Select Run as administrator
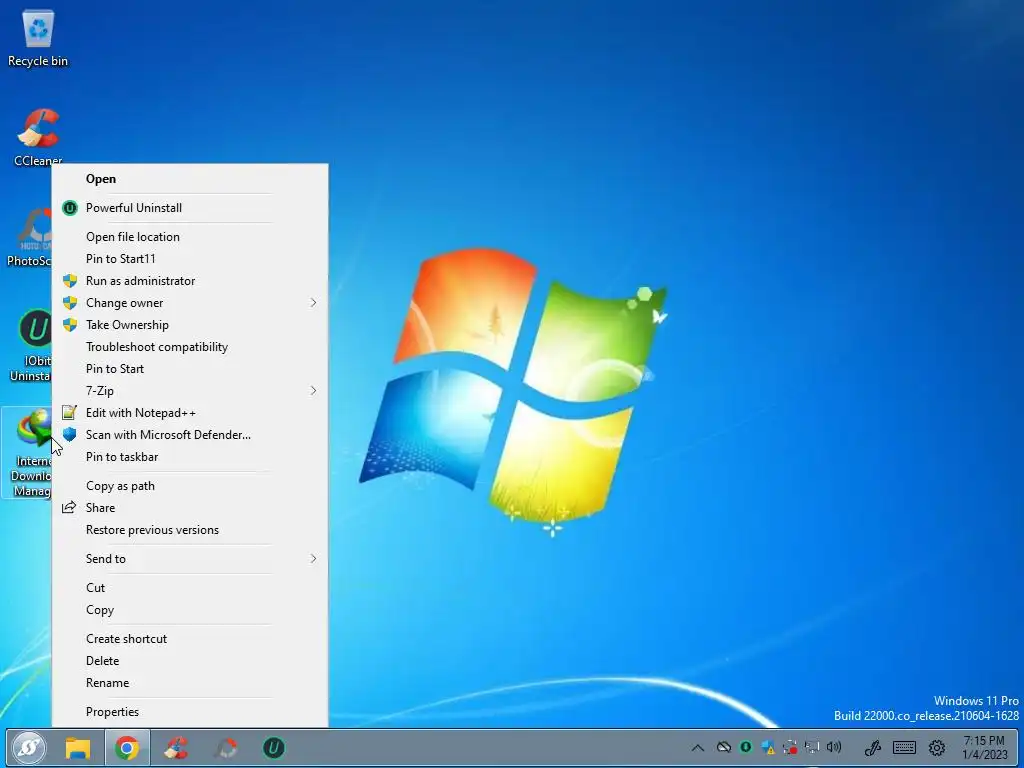This screenshot has width=1024, height=768. (x=189, y=281)
